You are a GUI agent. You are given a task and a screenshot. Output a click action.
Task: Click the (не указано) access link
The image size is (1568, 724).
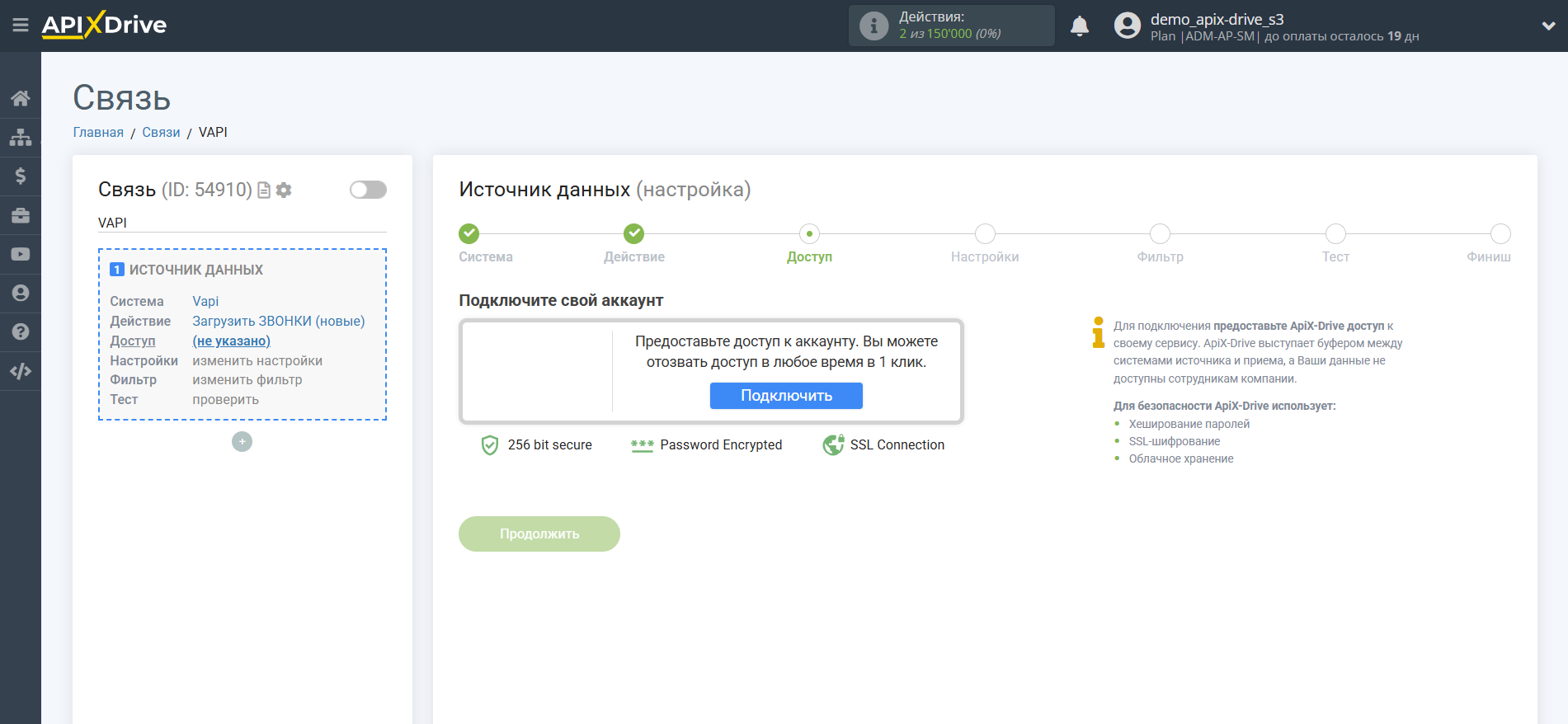click(x=232, y=341)
